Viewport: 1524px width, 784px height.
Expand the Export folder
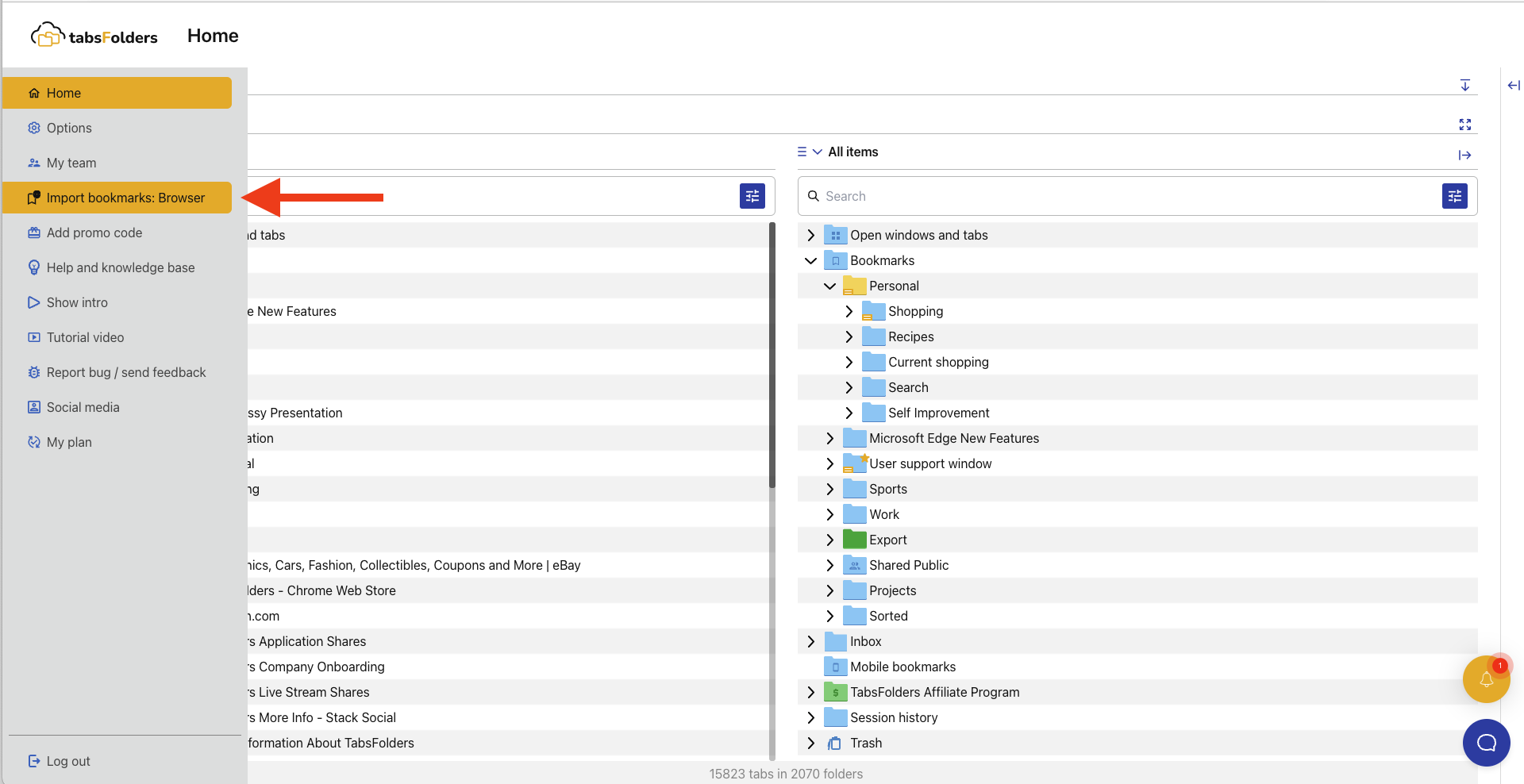pos(829,540)
